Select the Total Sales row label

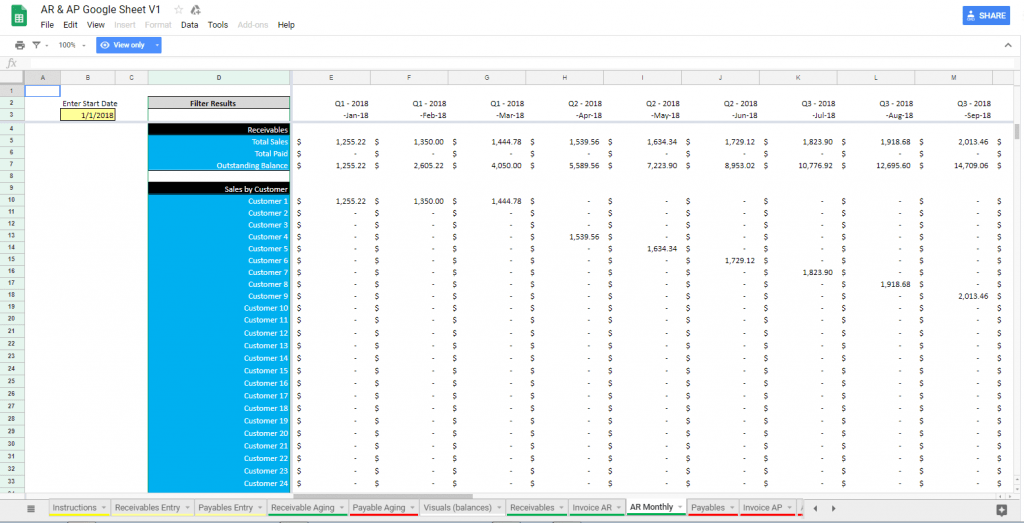(219, 141)
